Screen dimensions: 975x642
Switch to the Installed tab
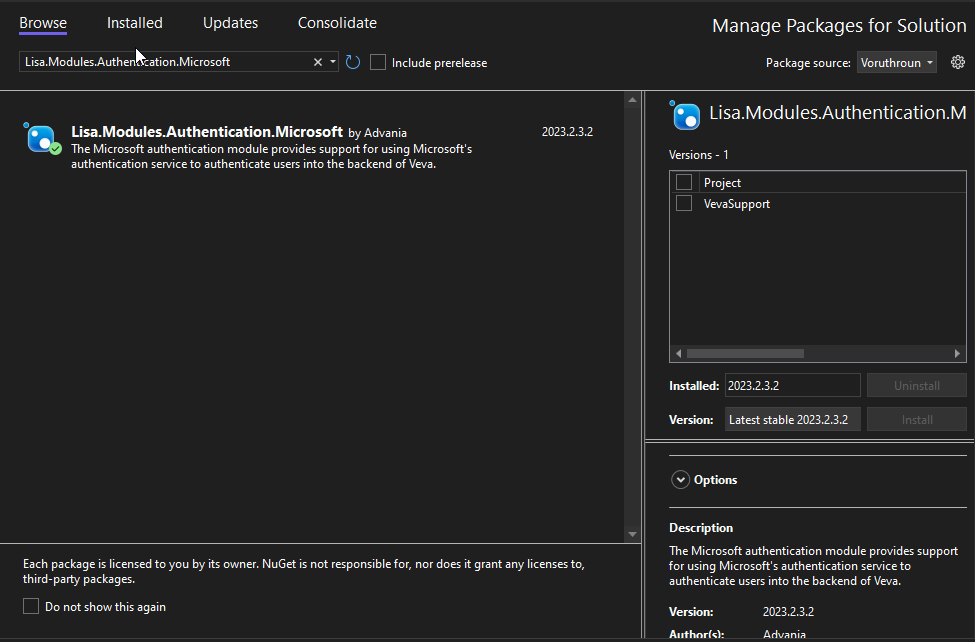click(134, 23)
